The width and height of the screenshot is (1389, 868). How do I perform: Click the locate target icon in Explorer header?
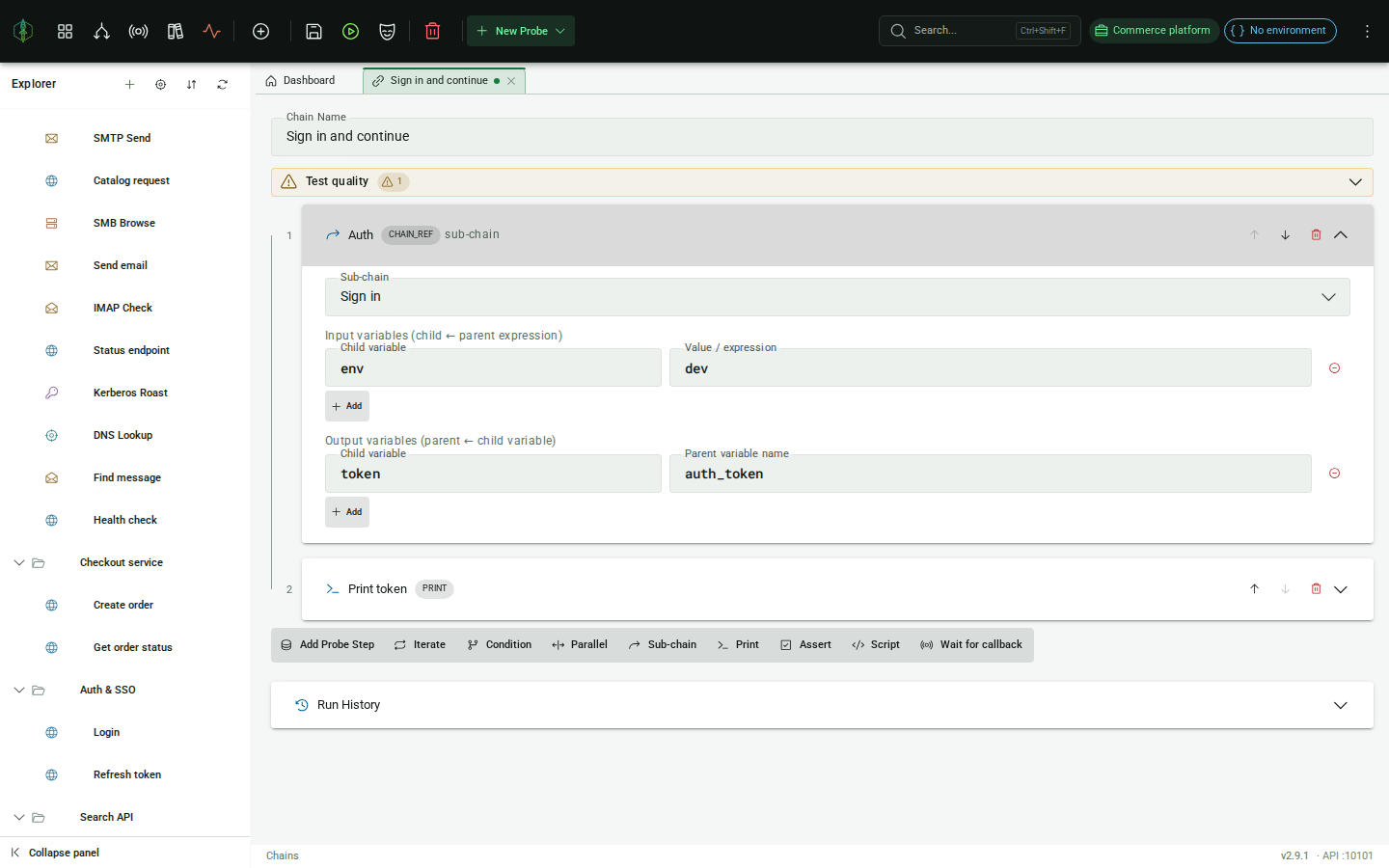click(160, 84)
